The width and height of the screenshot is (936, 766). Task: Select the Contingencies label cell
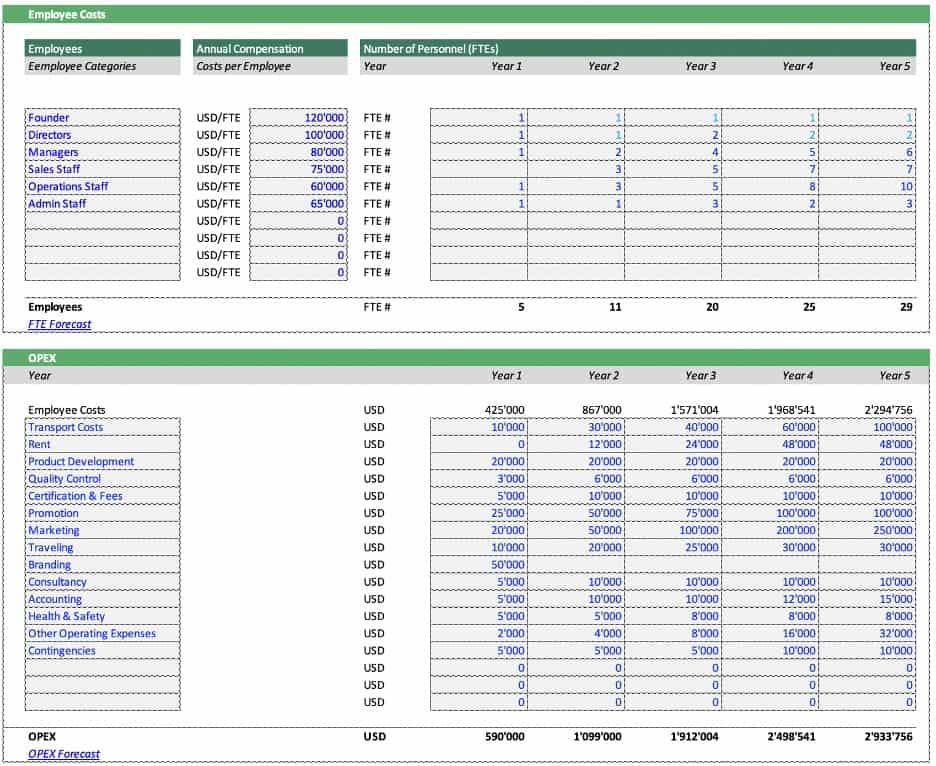(x=103, y=651)
